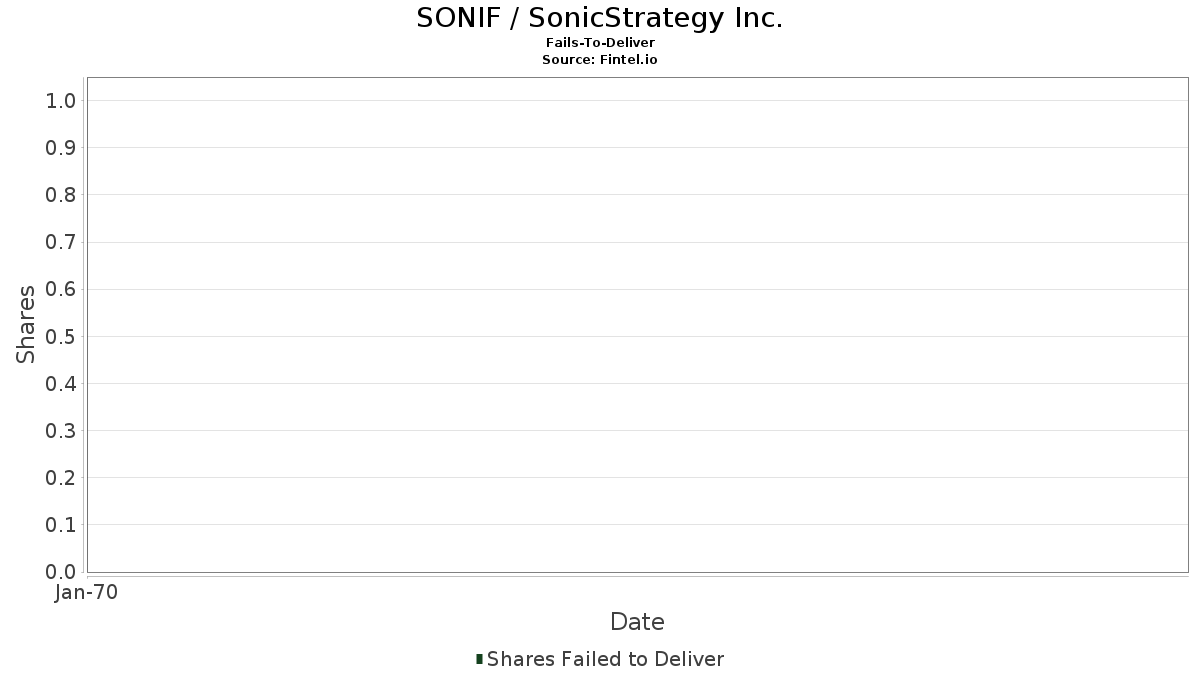Select the 0.6 y-axis tick label

[61, 289]
